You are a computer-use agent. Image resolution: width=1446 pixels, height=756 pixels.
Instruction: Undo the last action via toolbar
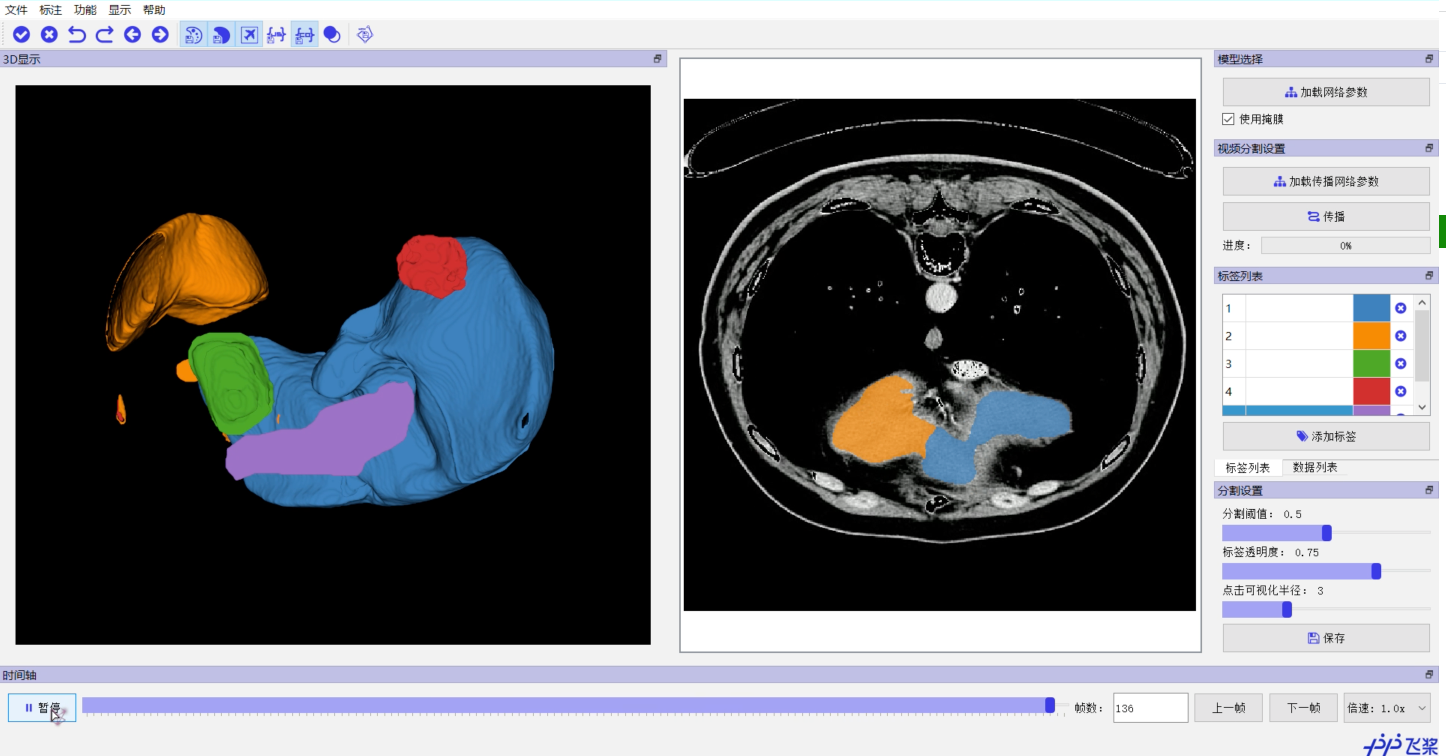point(77,35)
